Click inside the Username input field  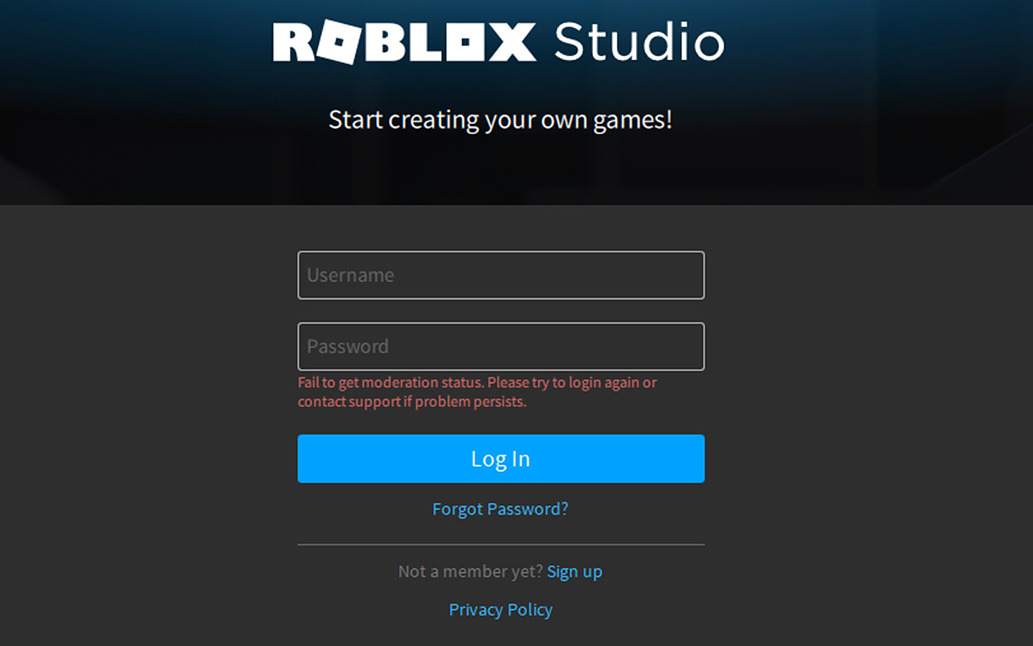pyautogui.click(x=500, y=275)
